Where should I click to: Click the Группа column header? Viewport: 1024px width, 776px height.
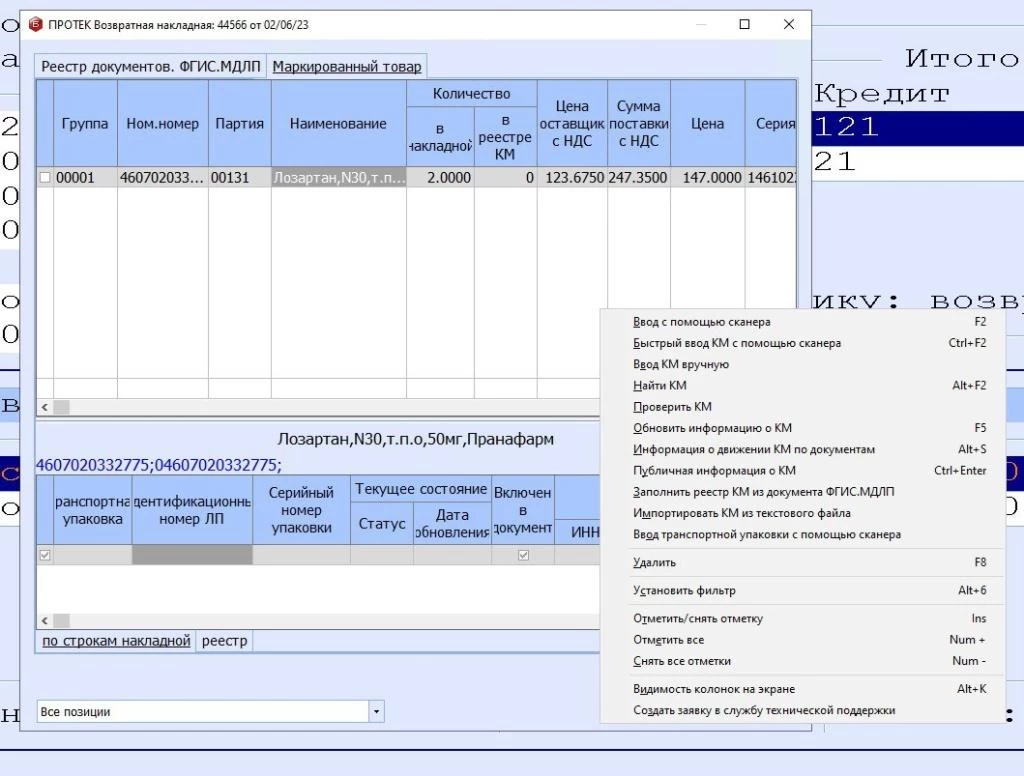coord(85,123)
